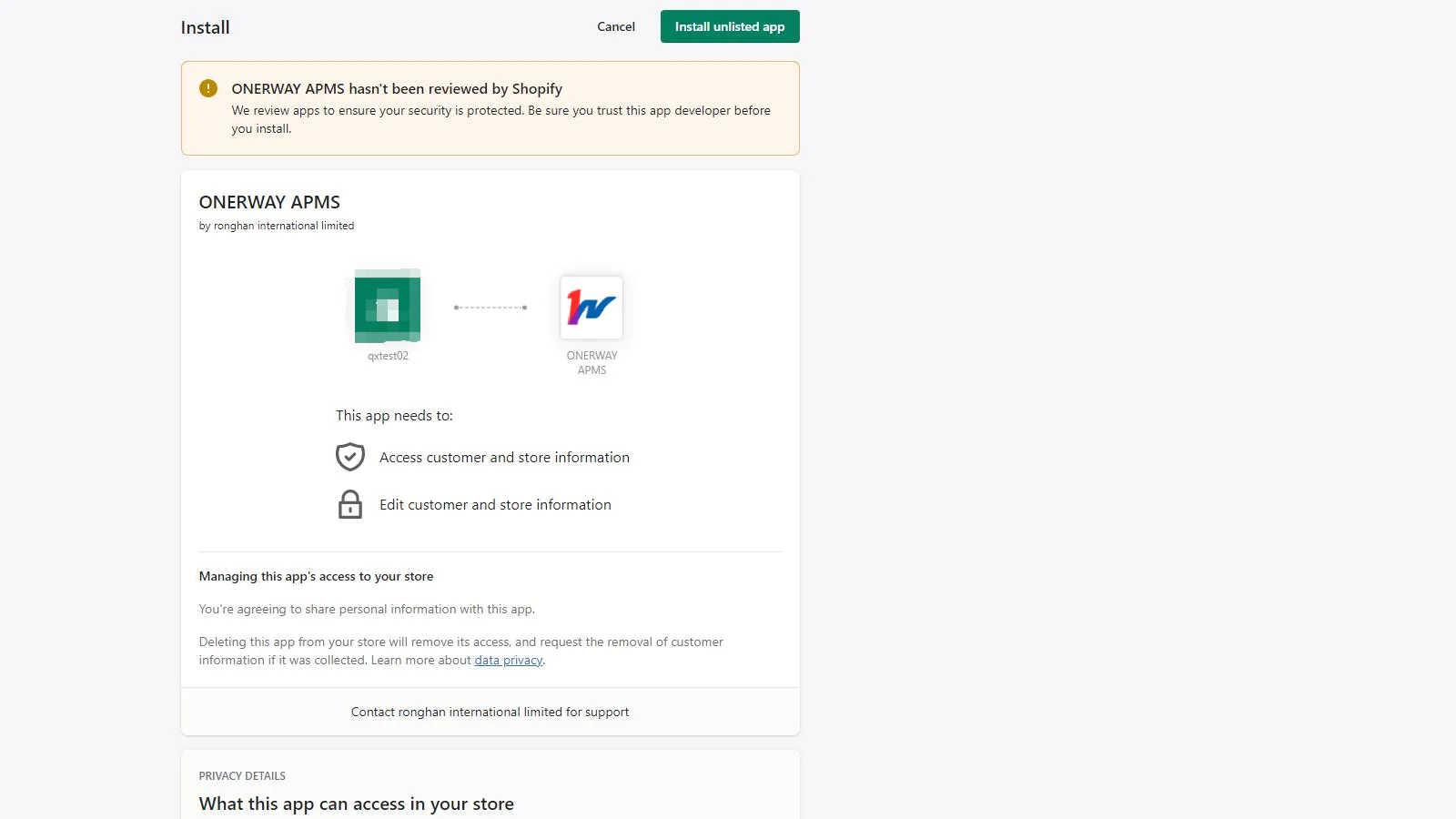Click the Install page heading
Screen dimensions: 1456x819
pos(204,27)
